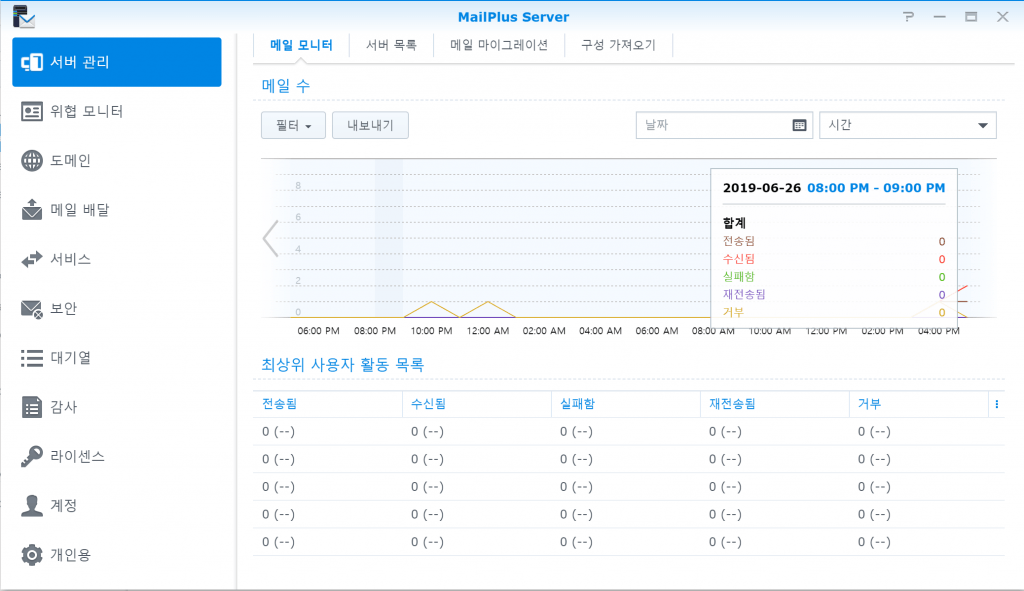Click the 메일 수 section heading

pyautogui.click(x=286, y=86)
